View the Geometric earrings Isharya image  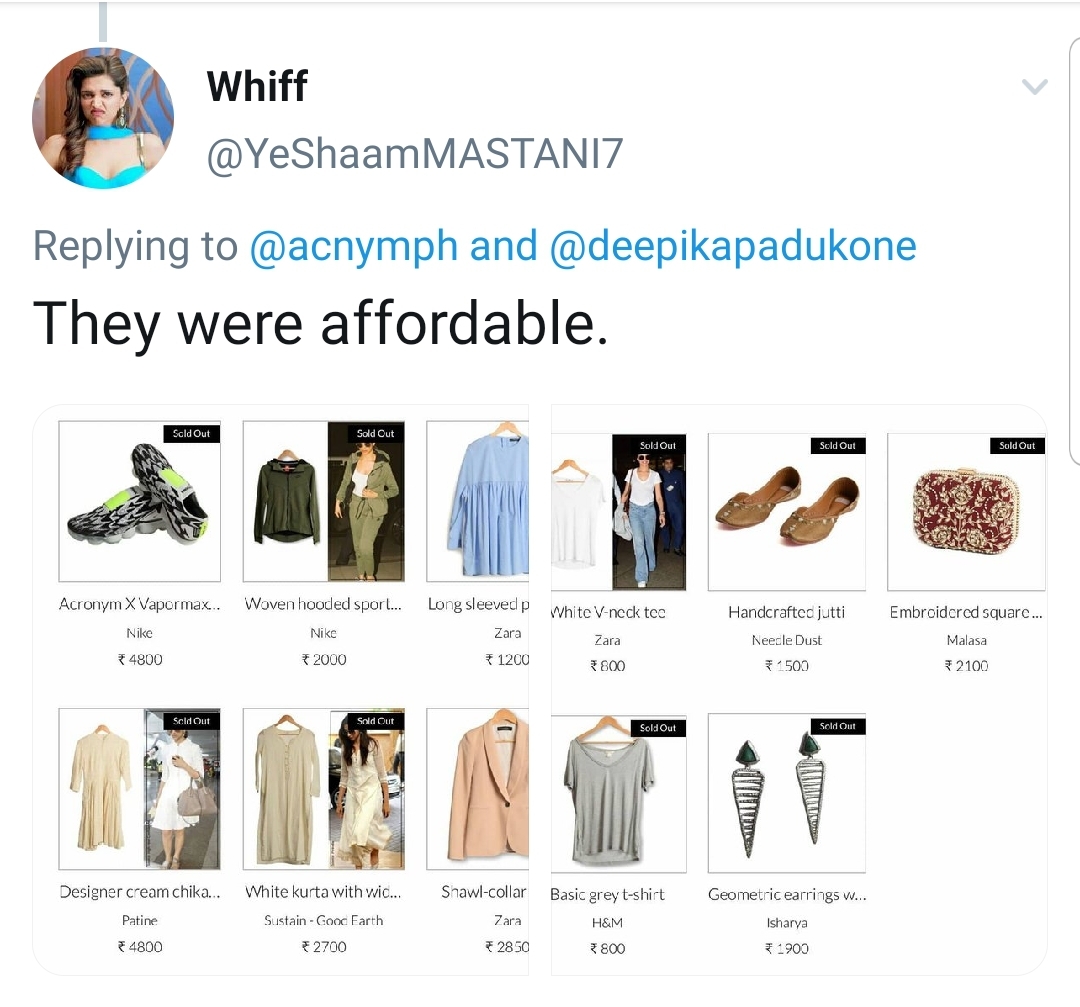point(787,793)
